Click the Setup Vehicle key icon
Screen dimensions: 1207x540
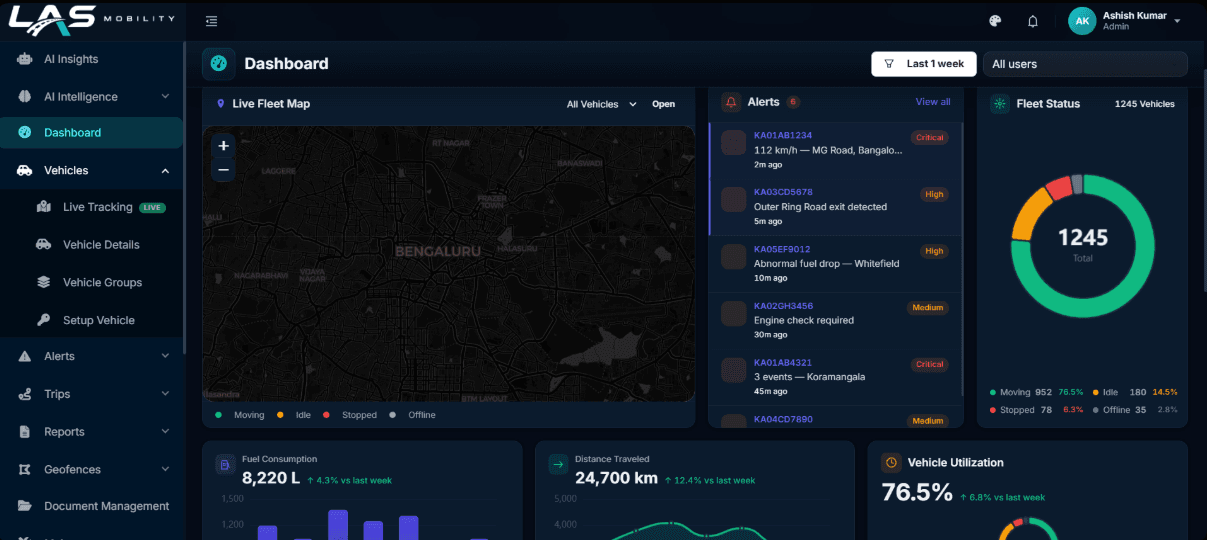point(44,321)
